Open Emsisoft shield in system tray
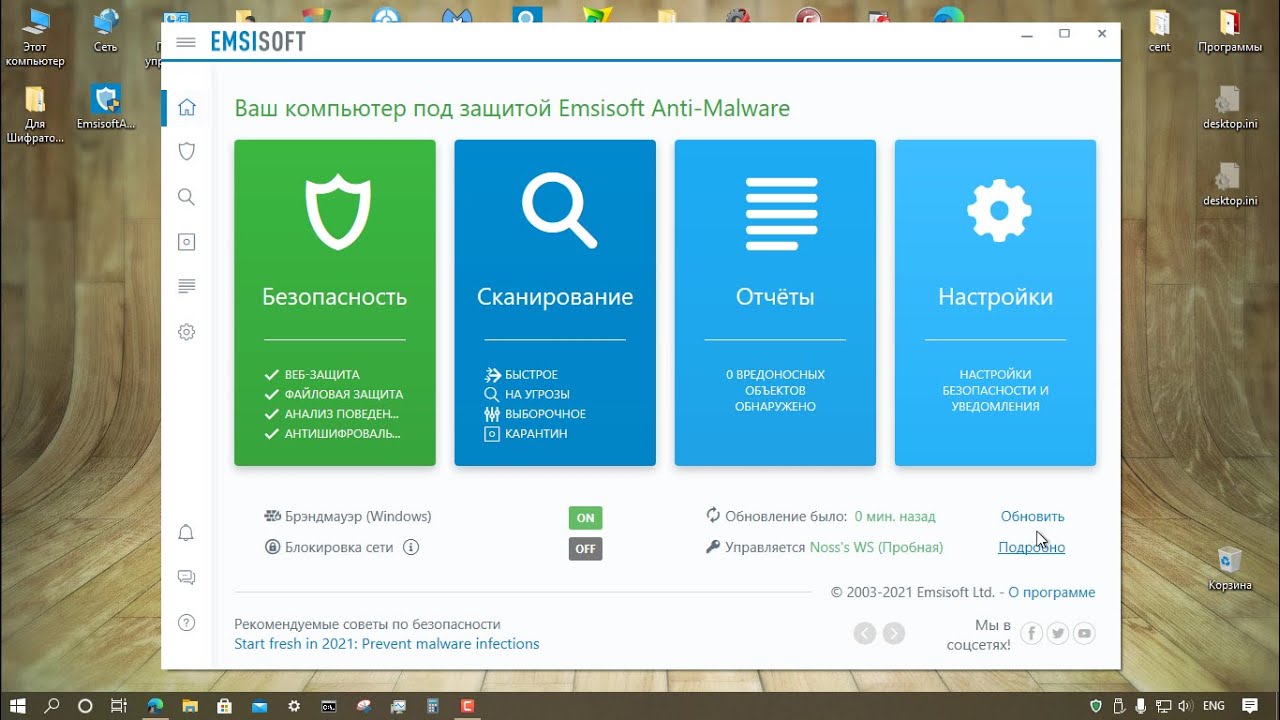This screenshot has height=720, width=1280. (1096, 706)
